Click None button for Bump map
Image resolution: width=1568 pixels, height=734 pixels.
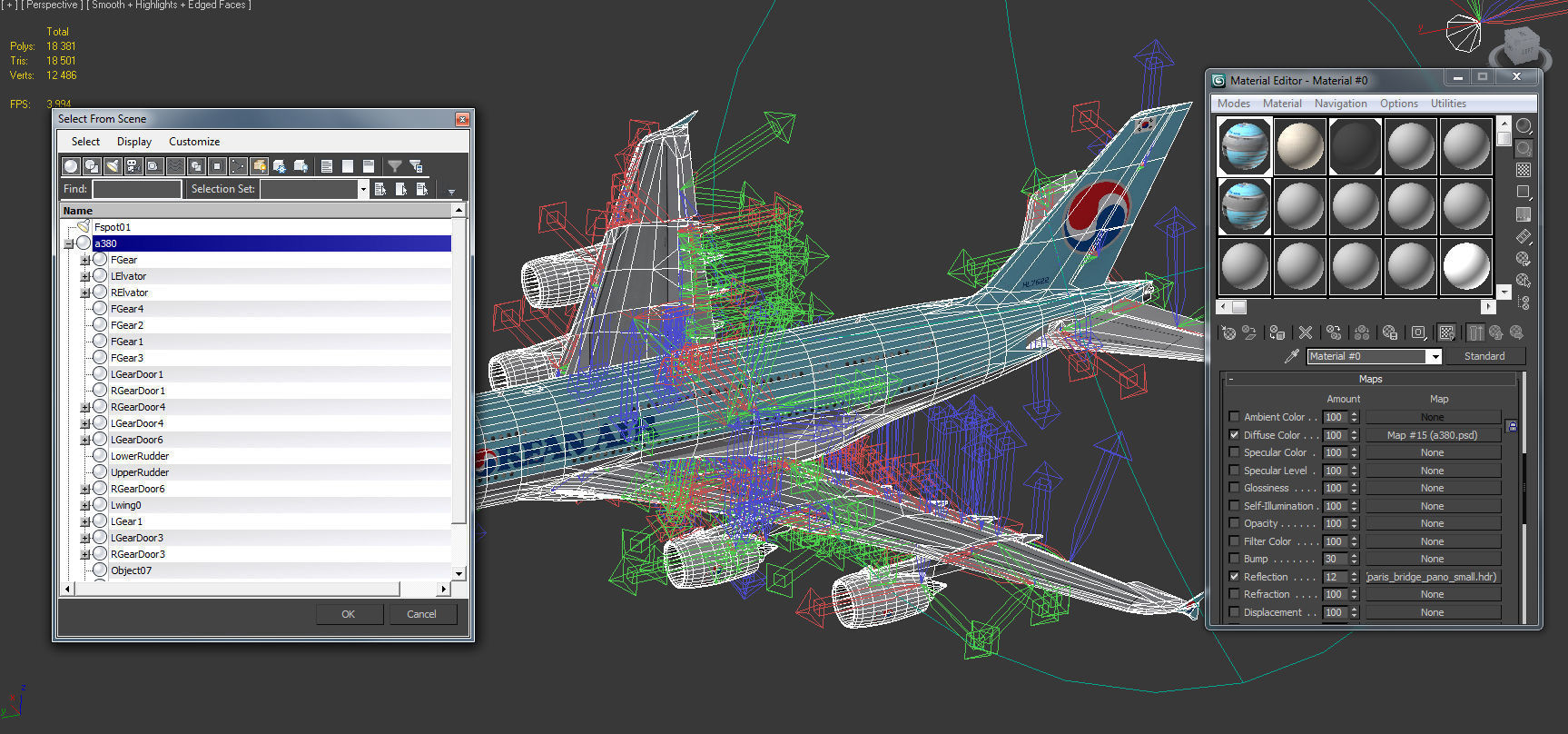pos(1432,559)
